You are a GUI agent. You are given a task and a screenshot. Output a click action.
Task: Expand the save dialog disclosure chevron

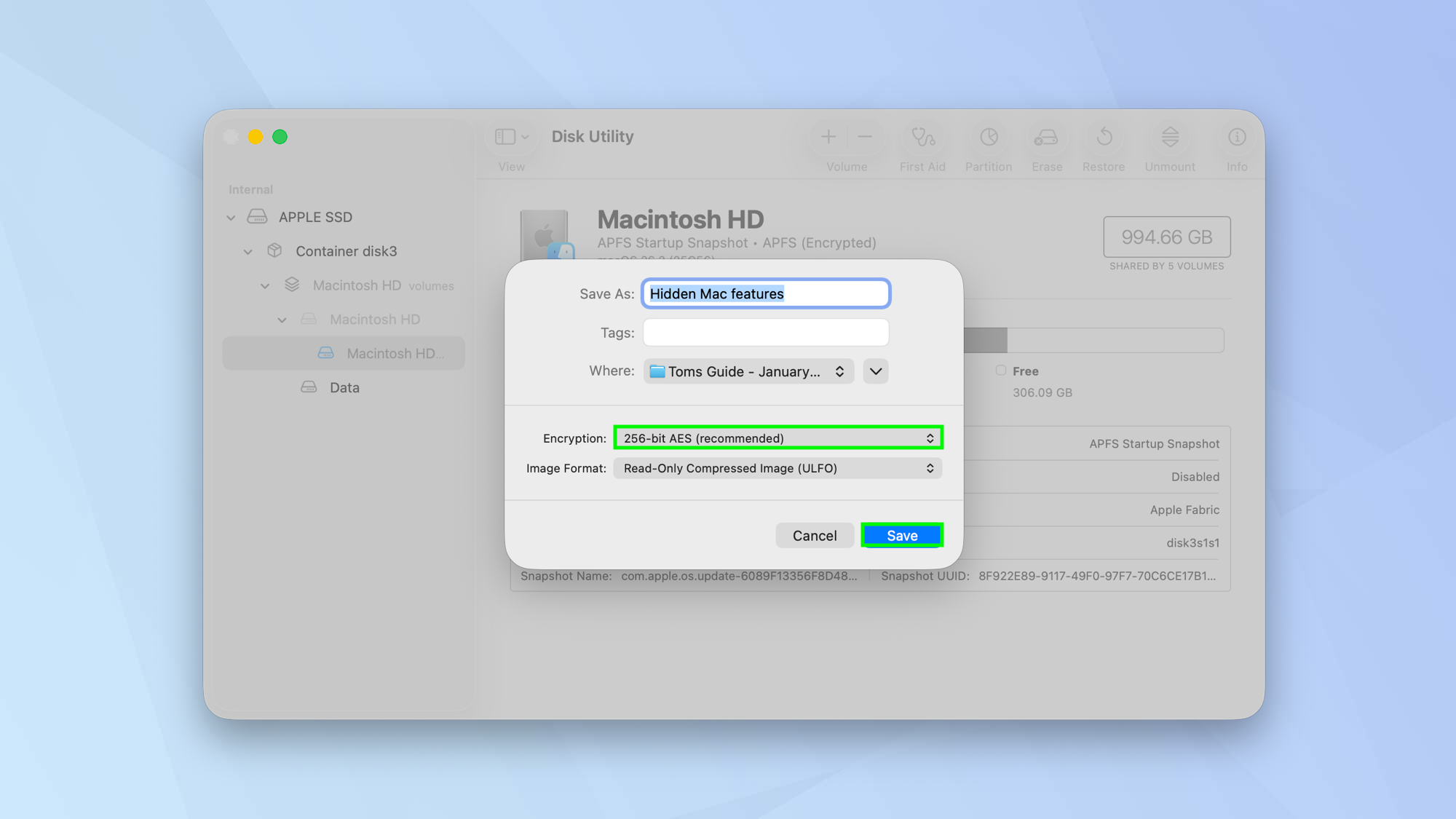pos(875,371)
